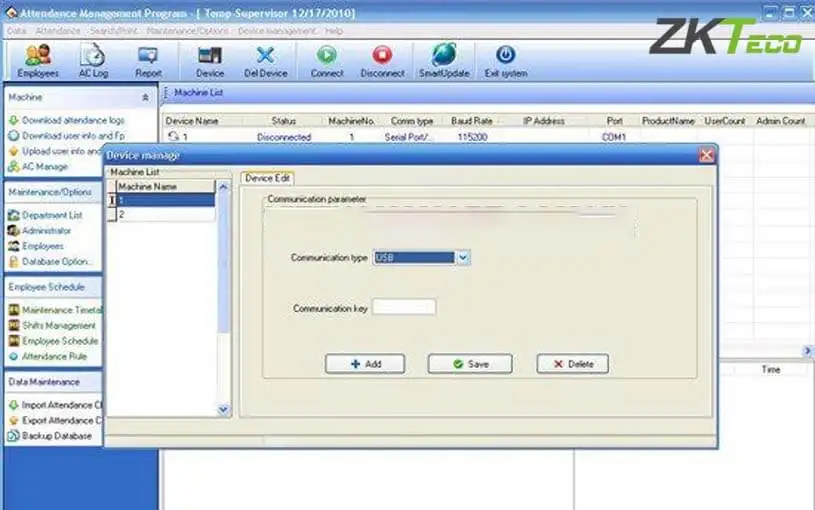Click the green Connect icon
The image size is (815, 510).
[x=327, y=55]
